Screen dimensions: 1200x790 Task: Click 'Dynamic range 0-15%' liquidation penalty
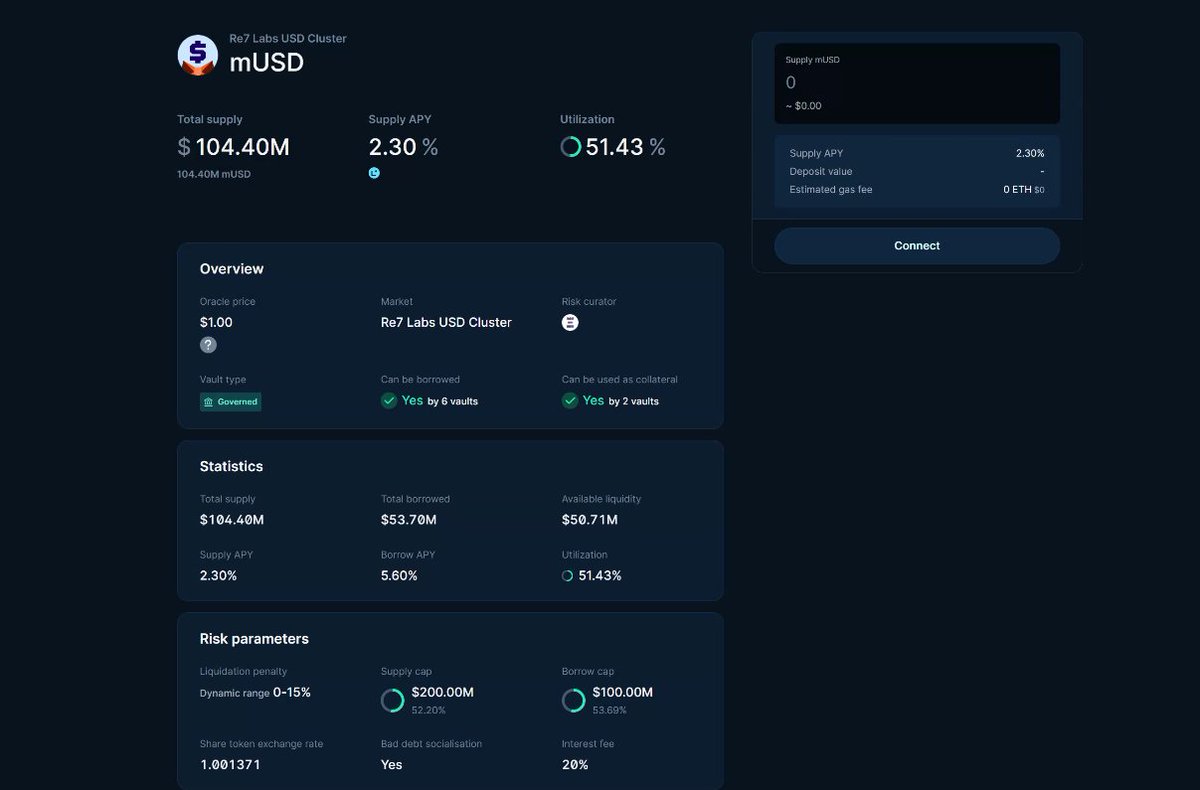tap(255, 692)
